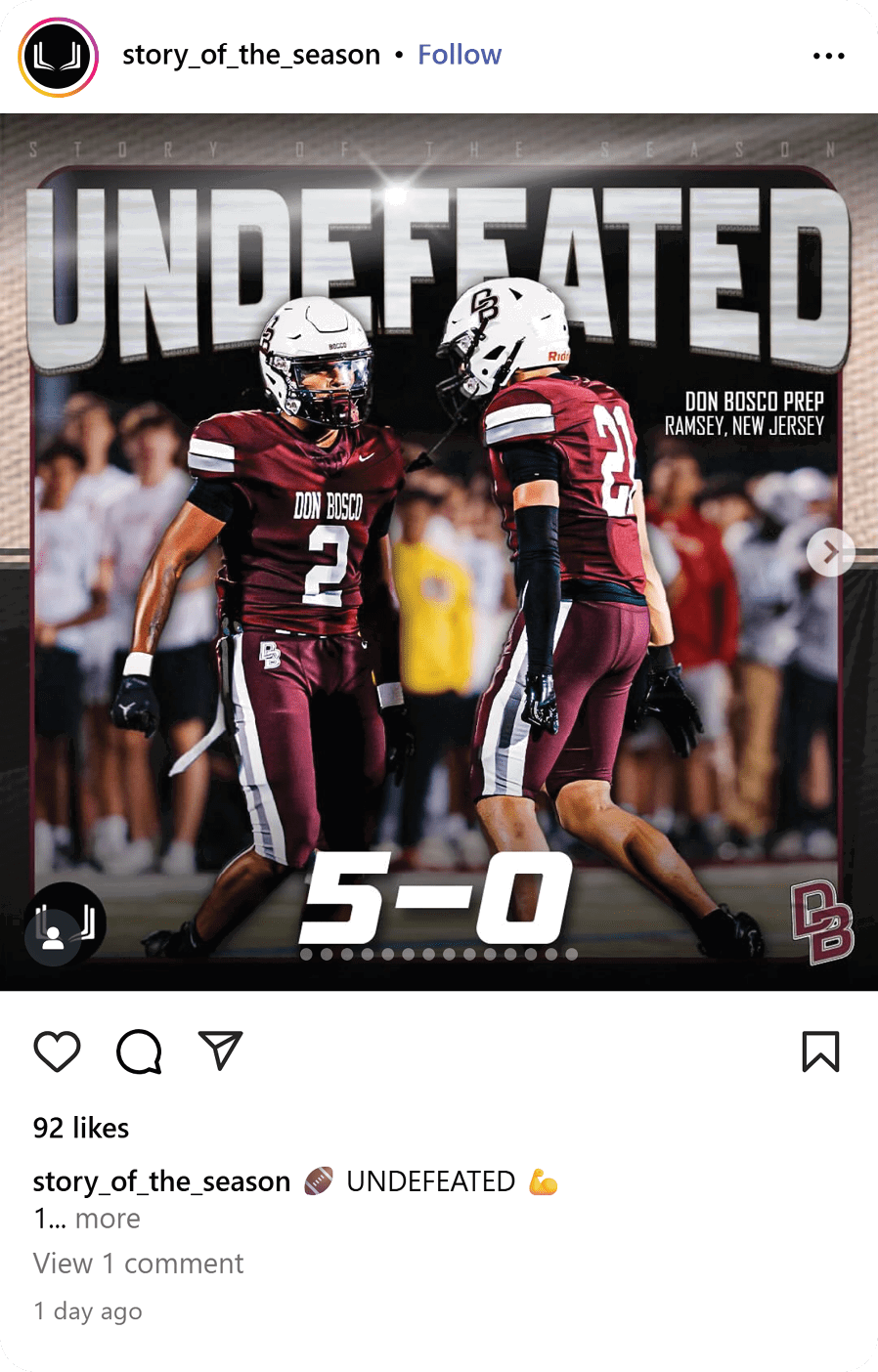
Task: Follow the story_of_the_season account
Action: [460, 55]
